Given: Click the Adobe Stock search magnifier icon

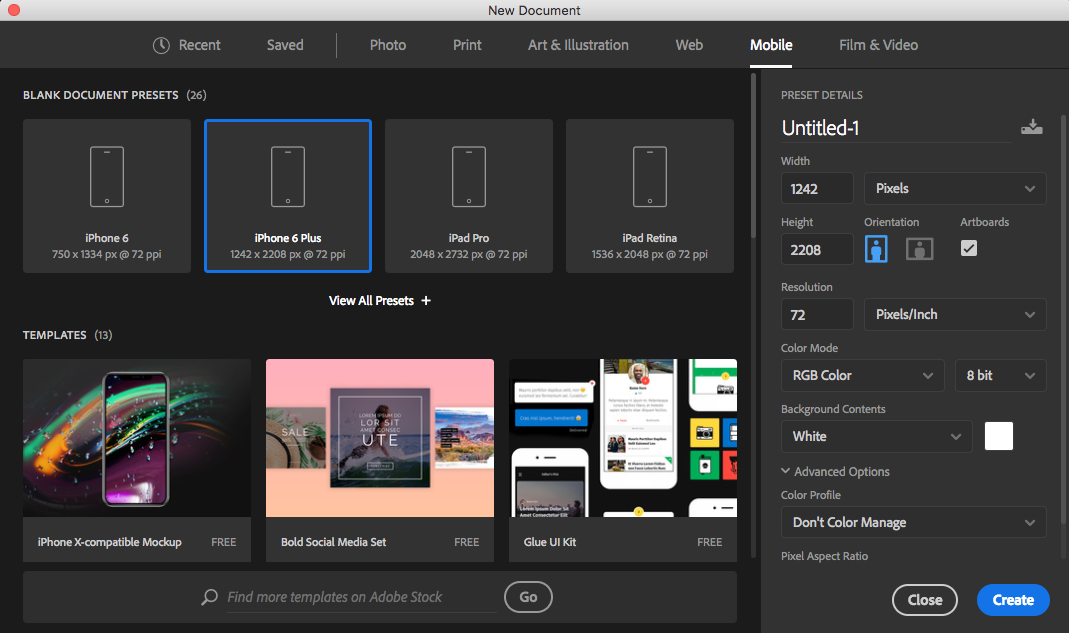Looking at the screenshot, I should coord(209,597).
